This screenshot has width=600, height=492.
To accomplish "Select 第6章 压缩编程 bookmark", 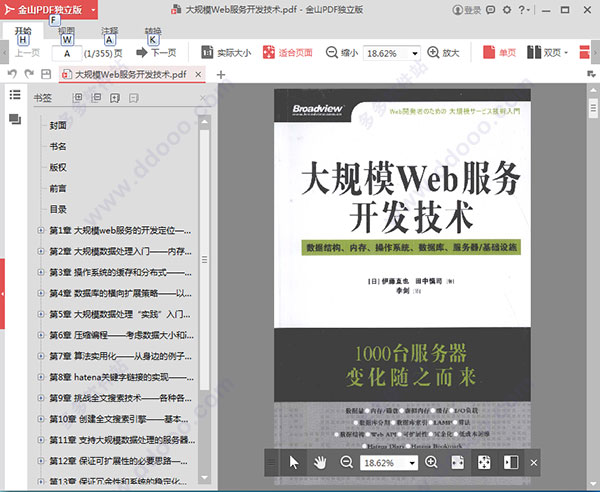I will (121, 335).
